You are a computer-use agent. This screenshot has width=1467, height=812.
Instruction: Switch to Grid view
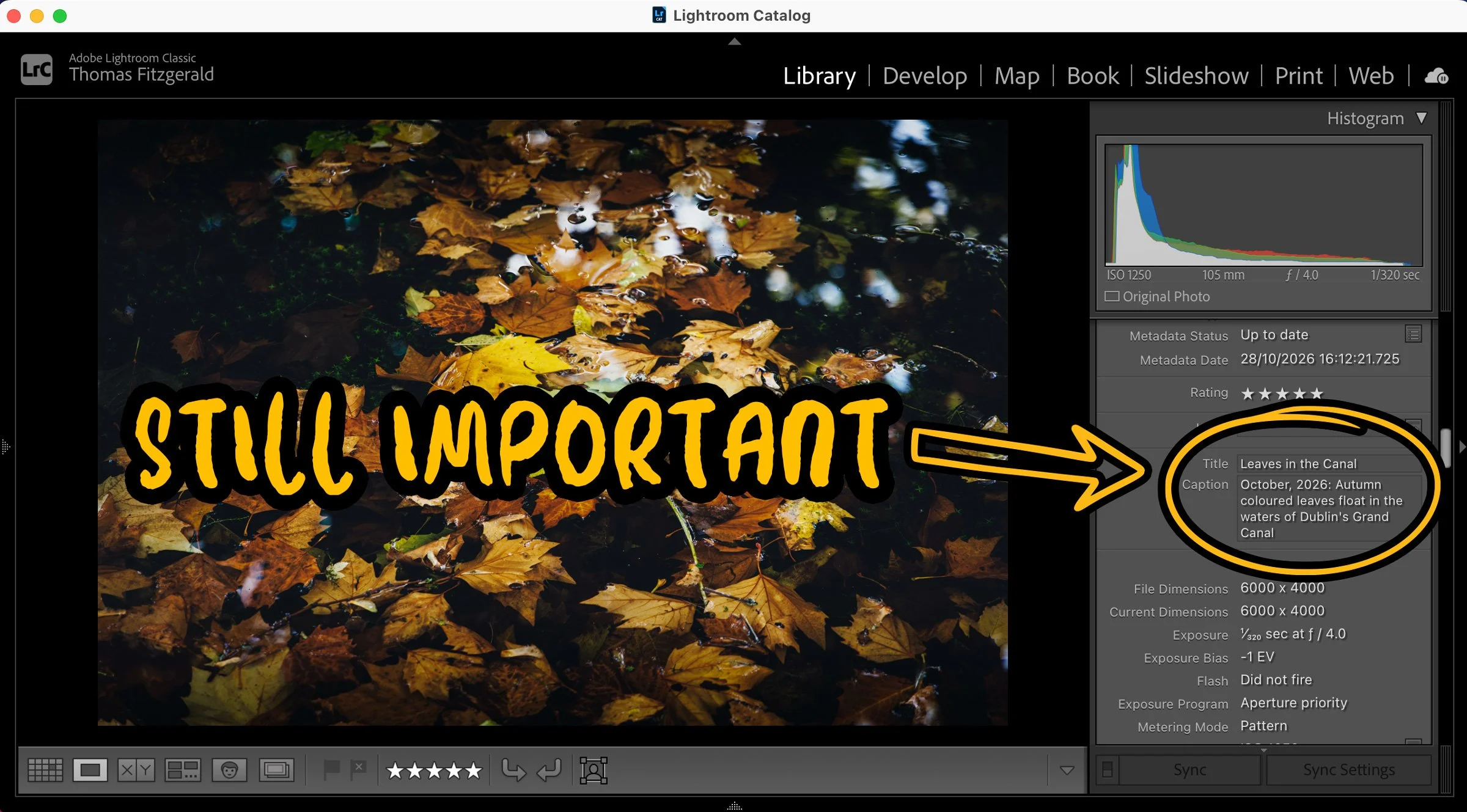click(45, 770)
